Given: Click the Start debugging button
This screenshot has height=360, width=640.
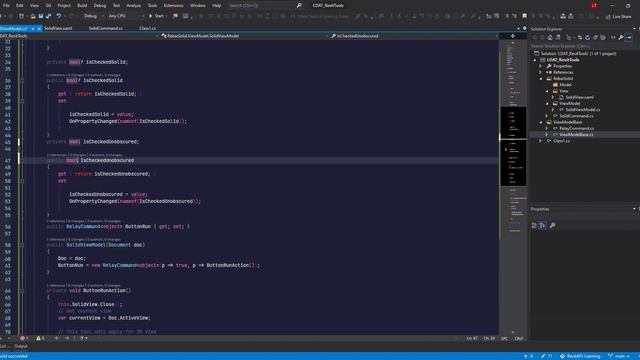Looking at the screenshot, I should (x=156, y=16).
